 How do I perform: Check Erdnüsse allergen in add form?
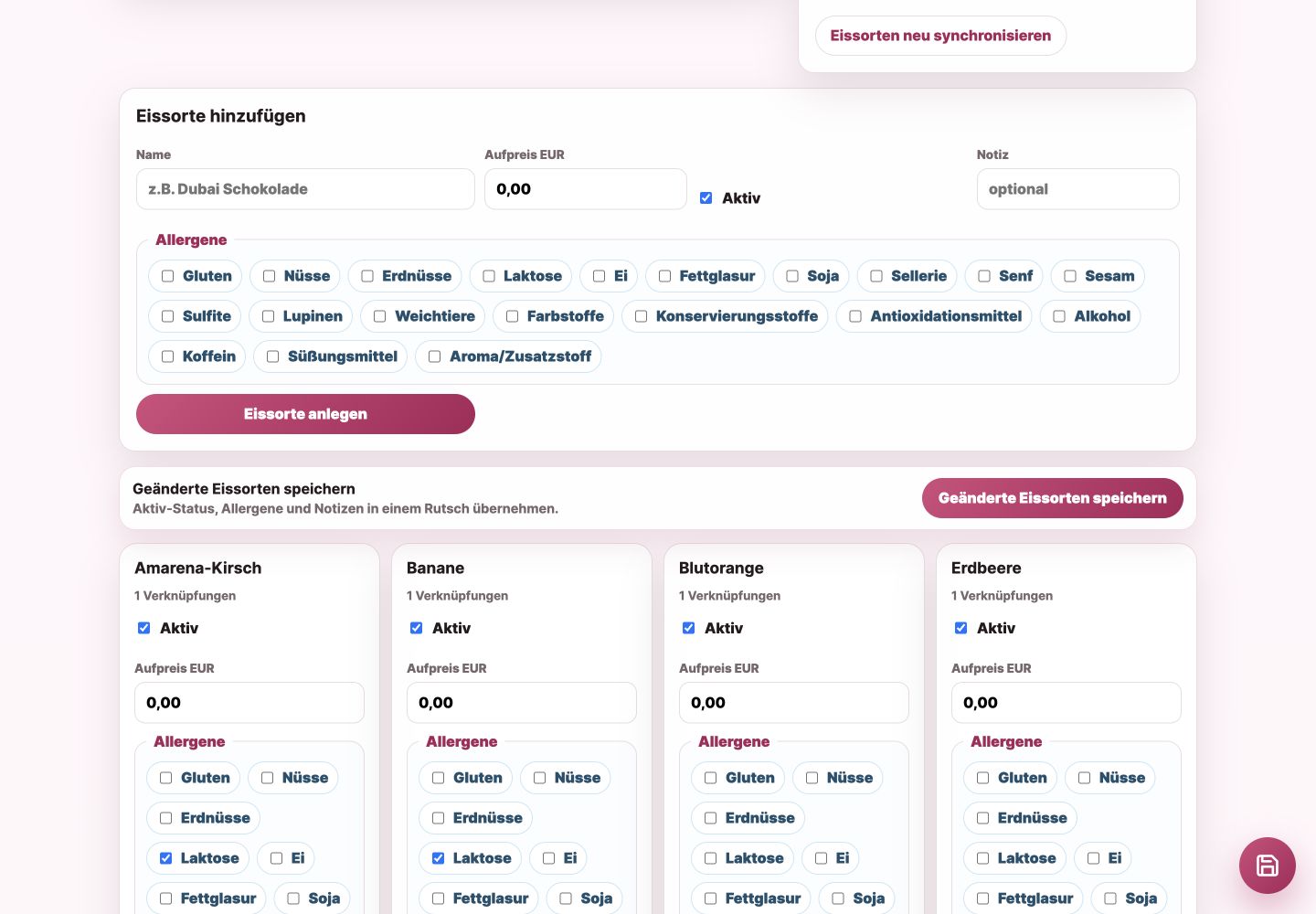367,276
